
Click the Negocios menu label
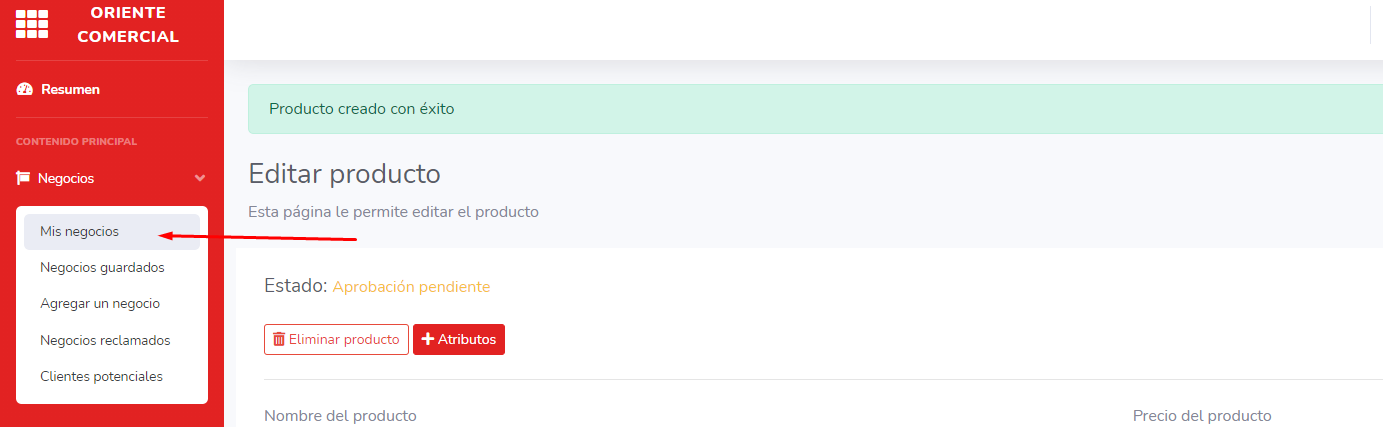tap(66, 178)
